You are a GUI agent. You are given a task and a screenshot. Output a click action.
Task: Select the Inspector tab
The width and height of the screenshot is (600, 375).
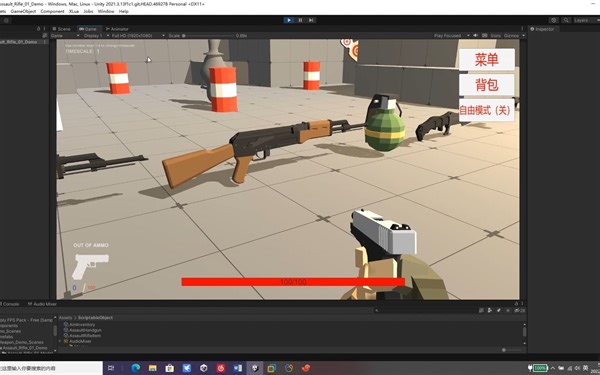542,29
